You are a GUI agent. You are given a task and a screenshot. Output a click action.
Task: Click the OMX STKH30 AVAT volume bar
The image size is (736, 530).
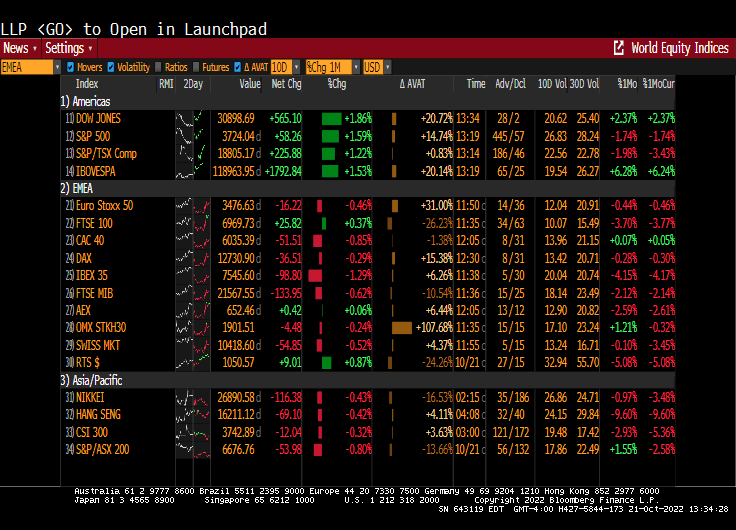click(401, 327)
